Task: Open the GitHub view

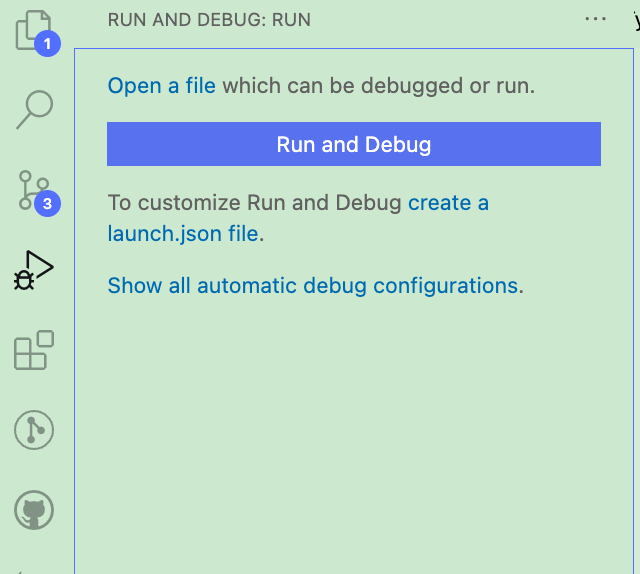Action: click(x=34, y=510)
